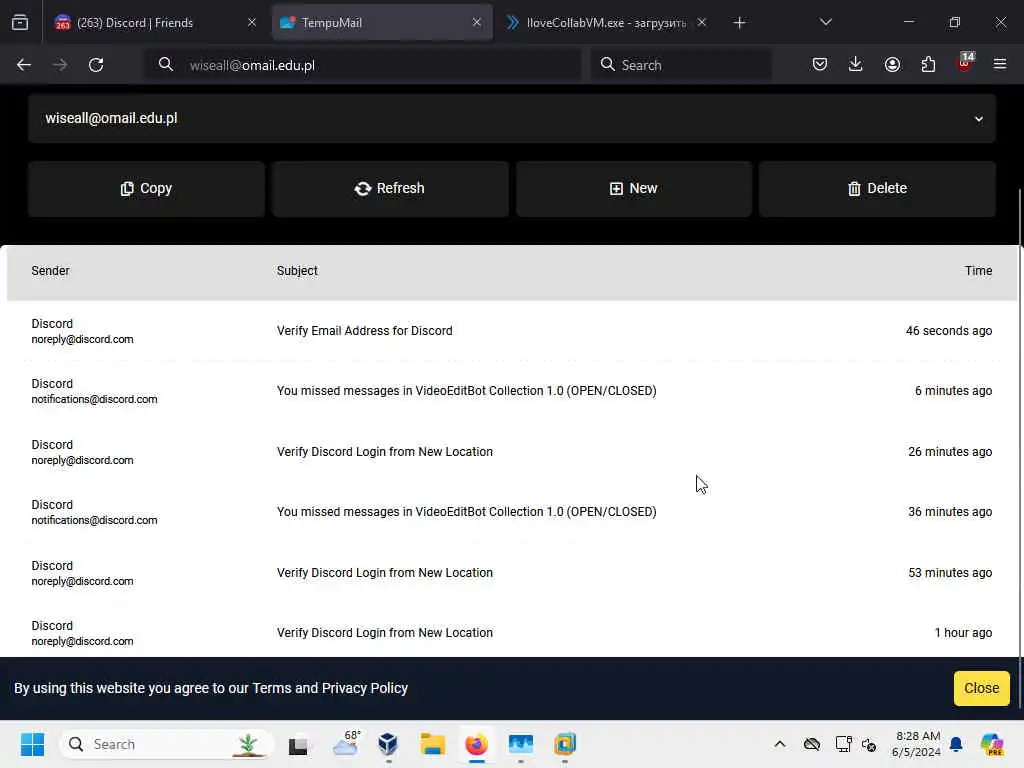Open File Explorer from taskbar
1024x768 pixels.
pos(432,744)
